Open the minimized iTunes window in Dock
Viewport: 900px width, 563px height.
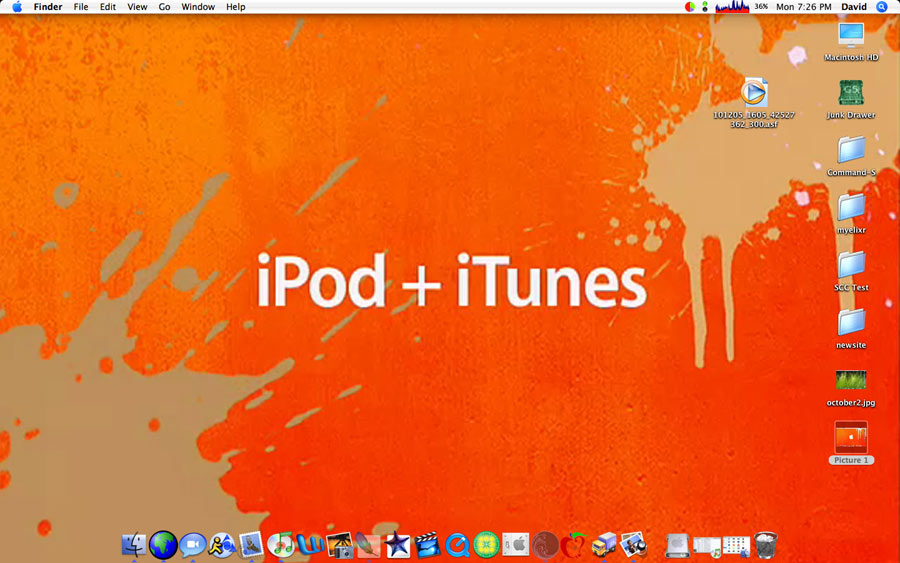[x=707, y=547]
